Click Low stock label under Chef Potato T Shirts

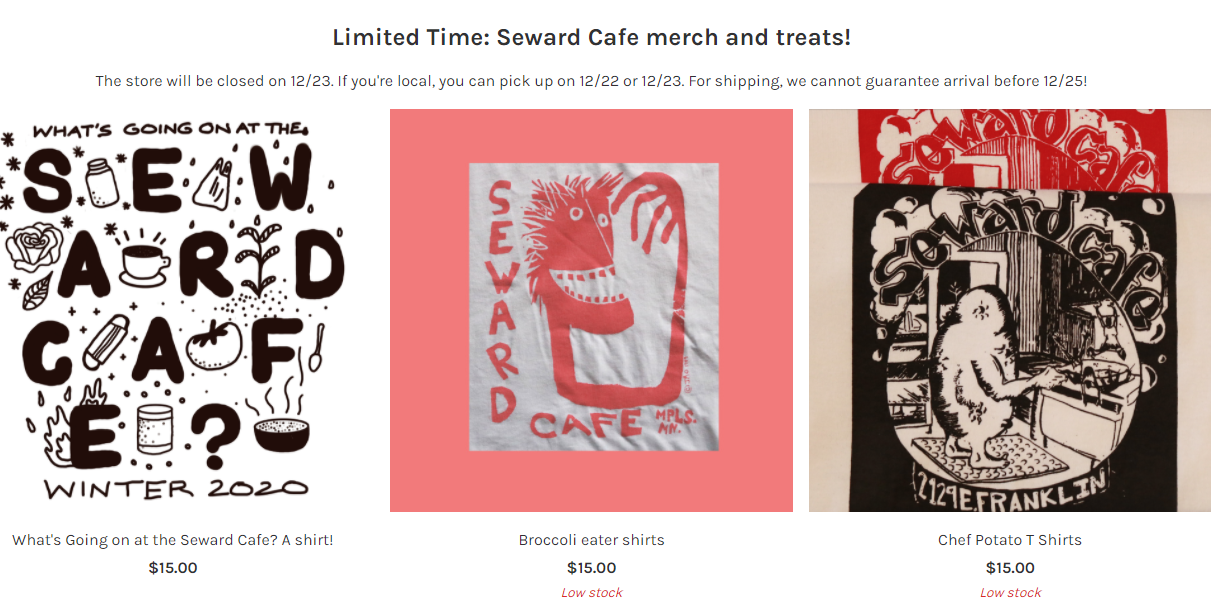(1010, 593)
